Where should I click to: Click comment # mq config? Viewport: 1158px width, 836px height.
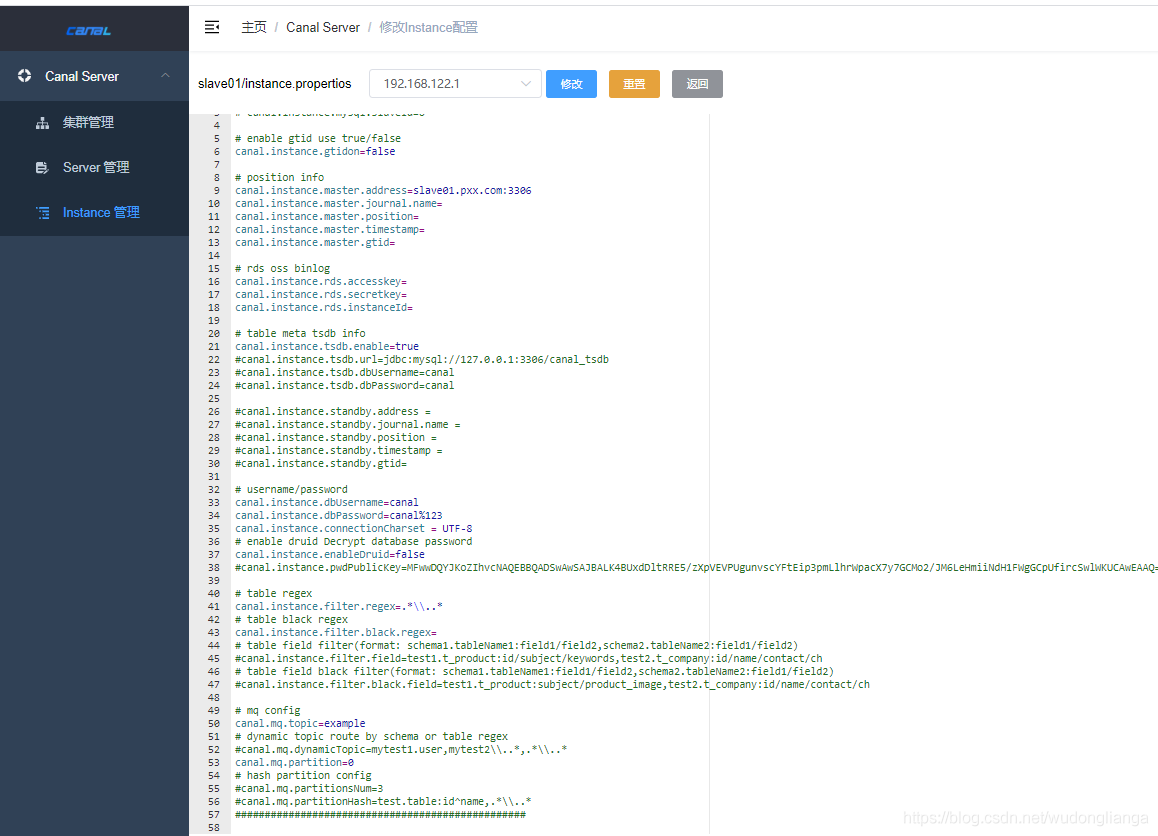pos(268,710)
